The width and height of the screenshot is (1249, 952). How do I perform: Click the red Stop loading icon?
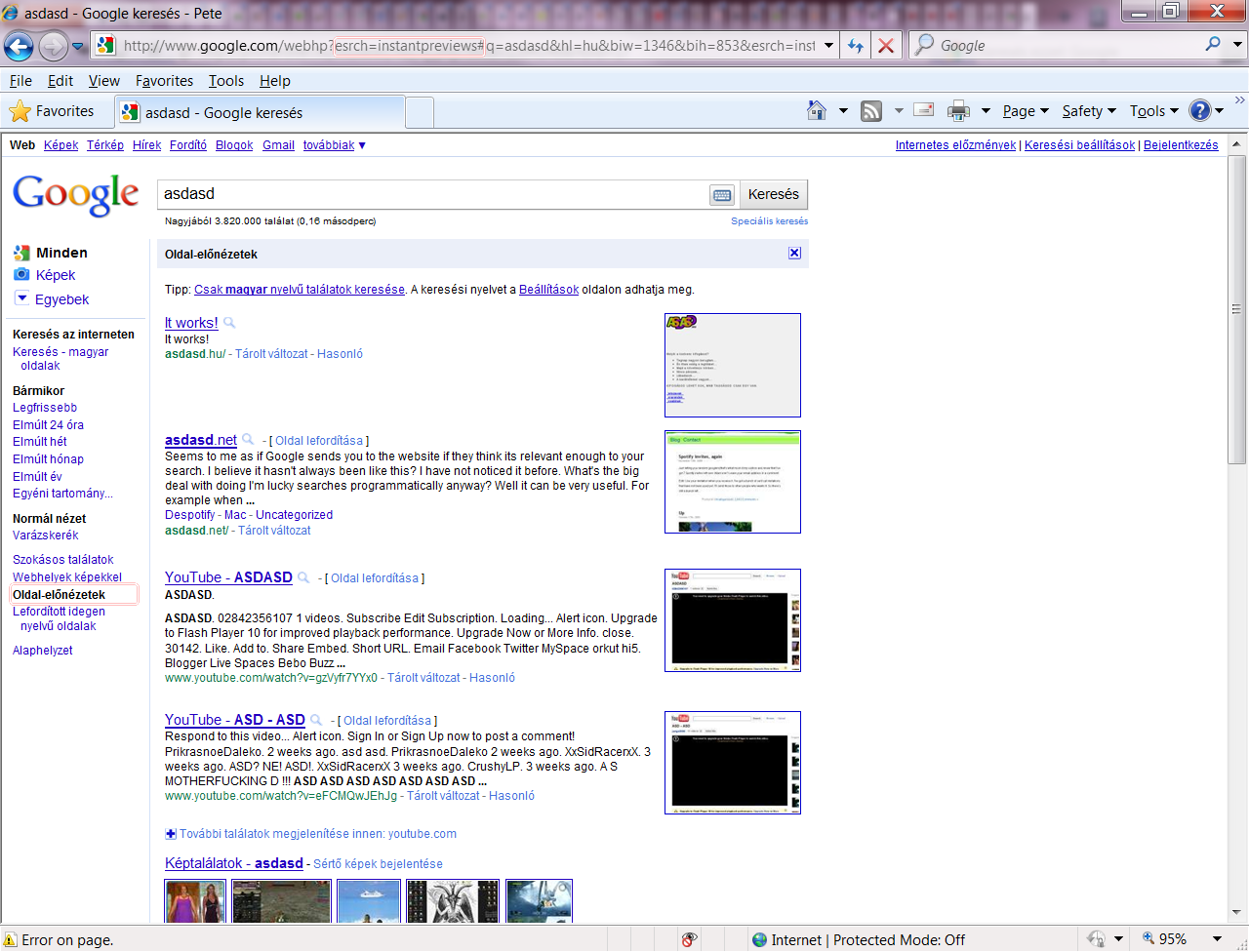885,46
